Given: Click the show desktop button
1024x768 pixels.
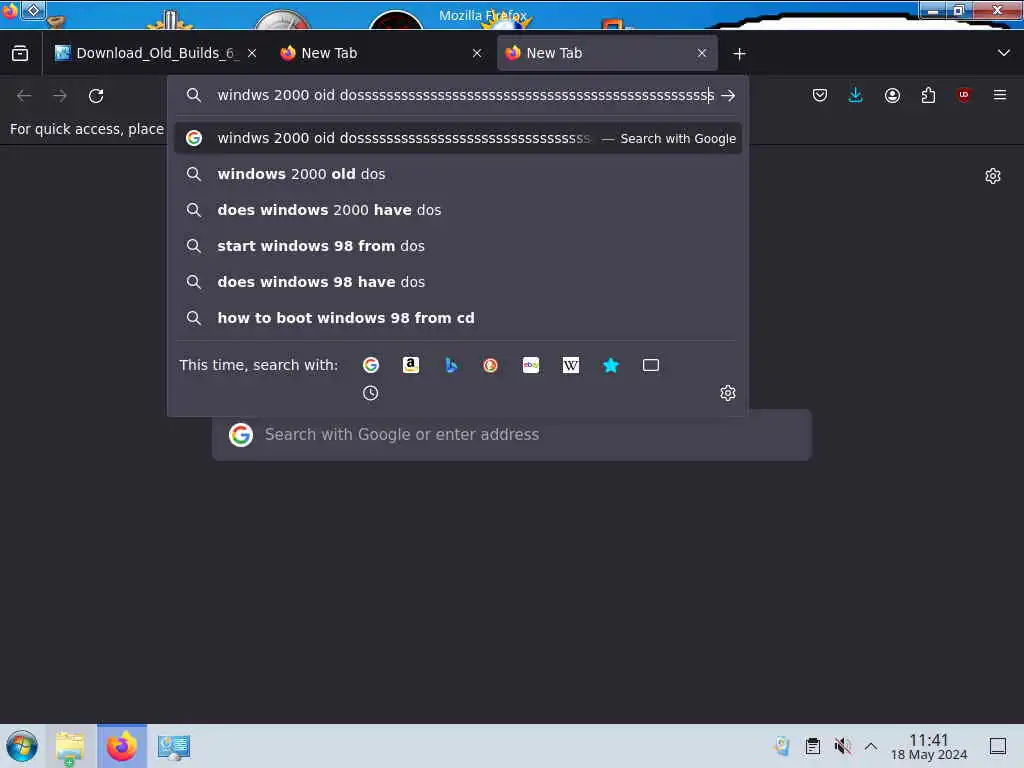Looking at the screenshot, I should pos(997,746).
